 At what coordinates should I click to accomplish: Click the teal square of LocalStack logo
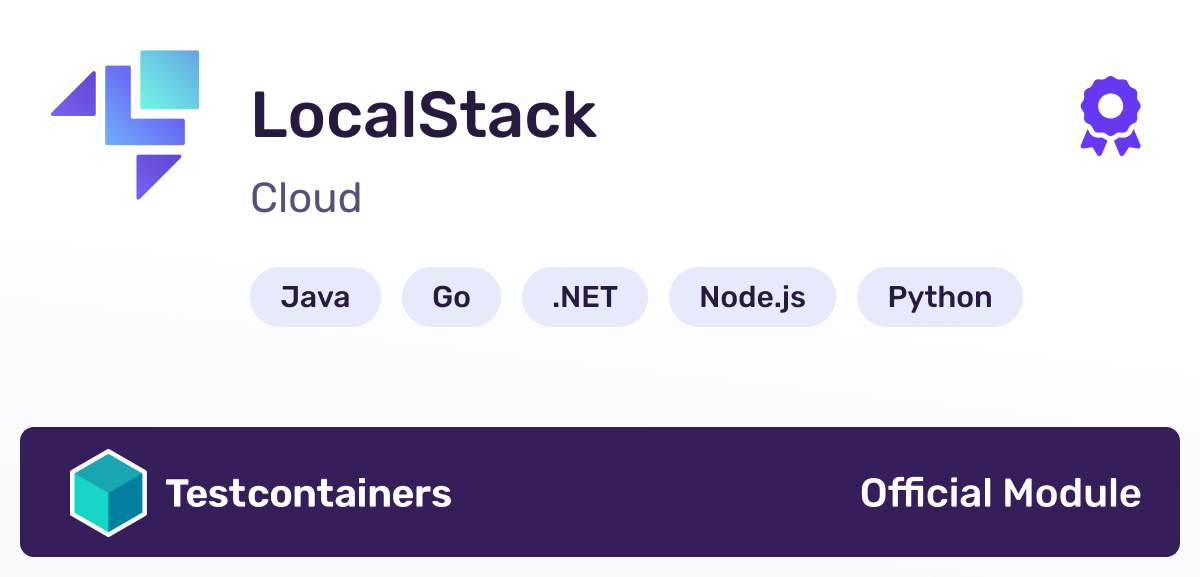click(x=169, y=79)
